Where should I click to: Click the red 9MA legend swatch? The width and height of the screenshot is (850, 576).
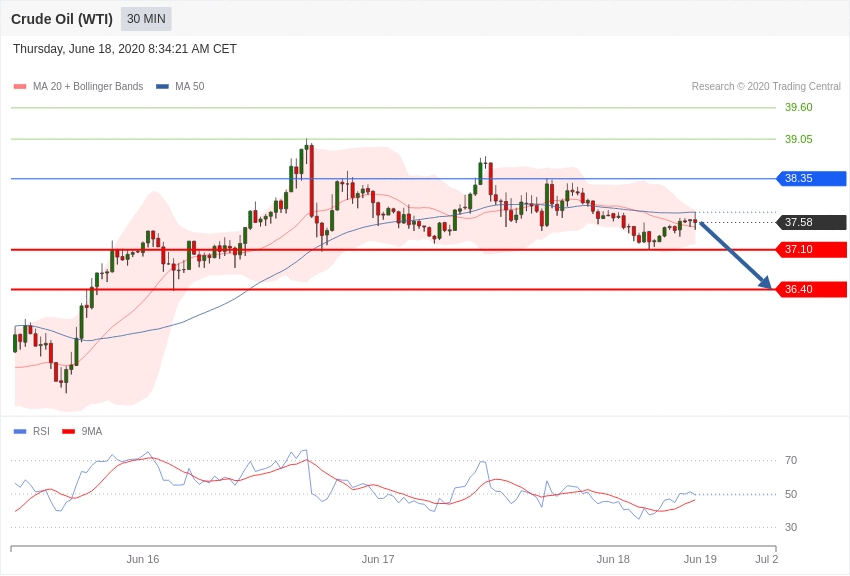pos(69,431)
